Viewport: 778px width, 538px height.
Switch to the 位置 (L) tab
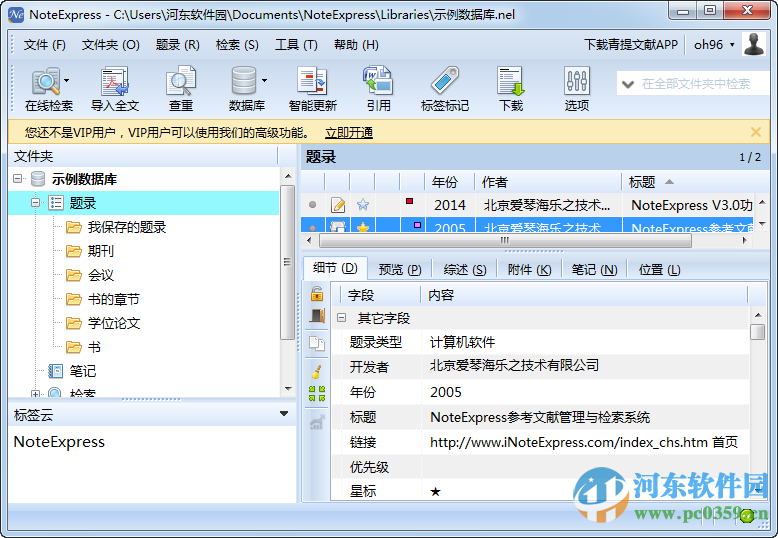click(659, 269)
